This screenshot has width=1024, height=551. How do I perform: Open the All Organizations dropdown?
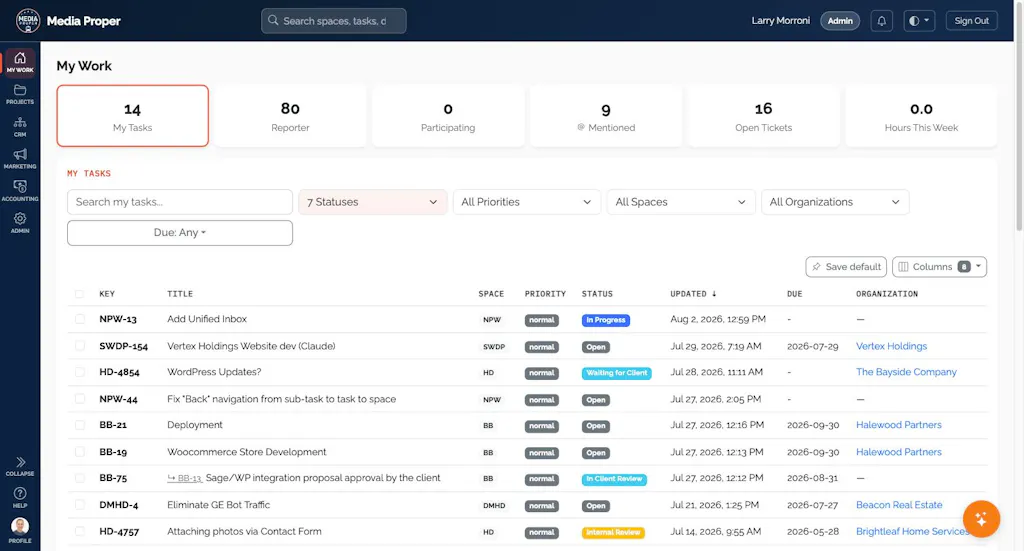click(835, 202)
